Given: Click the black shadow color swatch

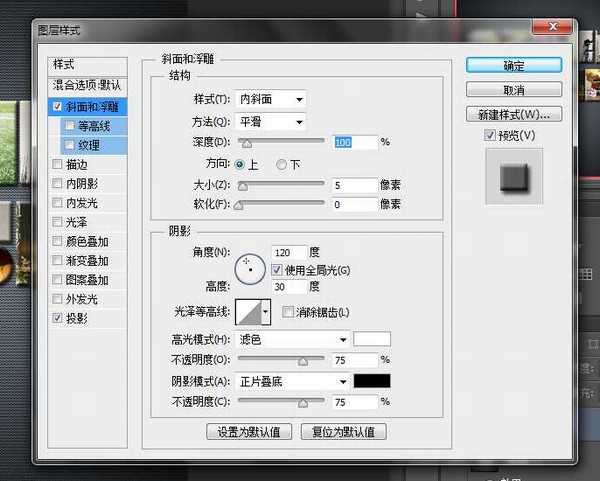Looking at the screenshot, I should 372,381.
